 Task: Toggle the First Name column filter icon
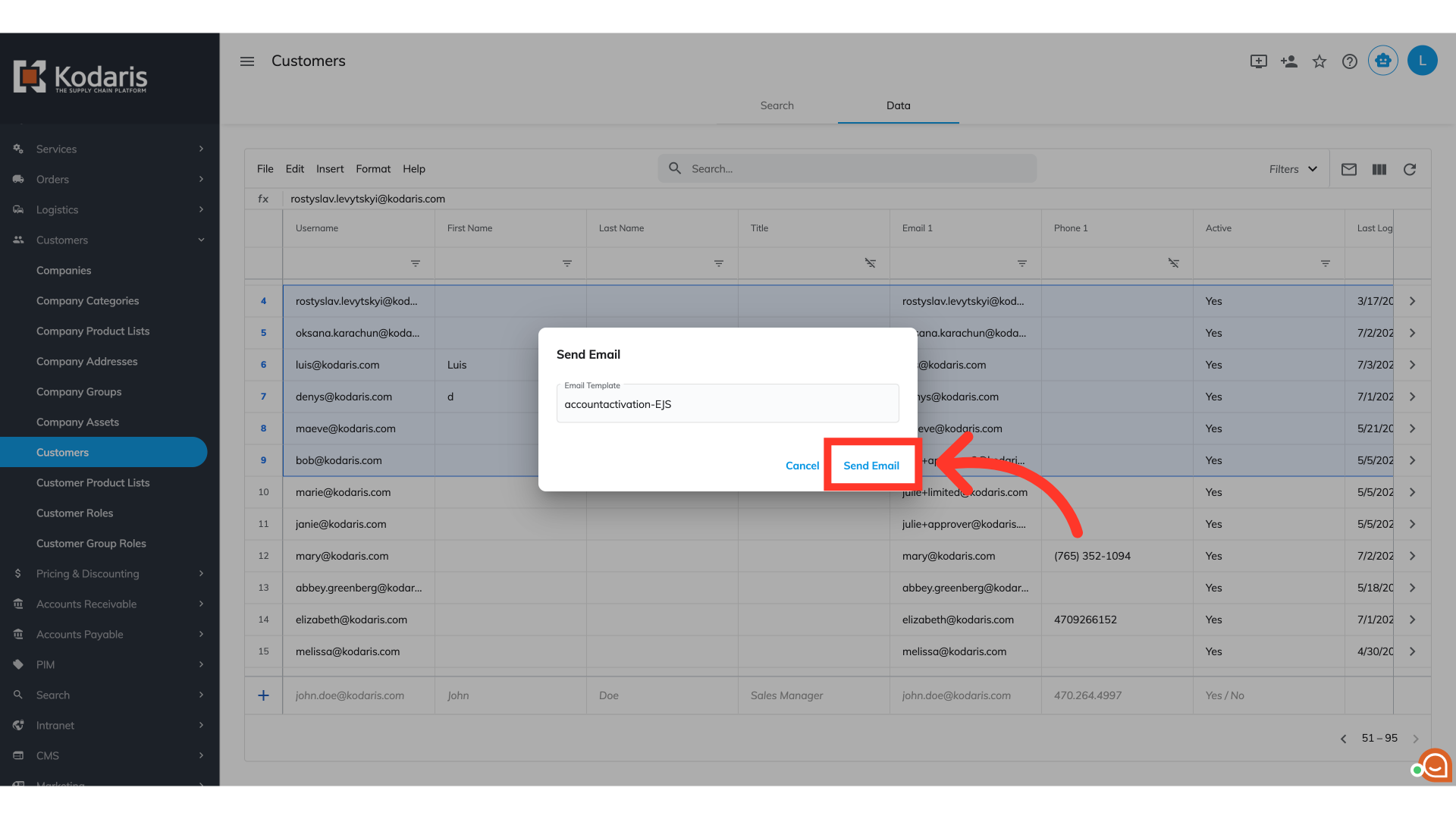(x=567, y=263)
